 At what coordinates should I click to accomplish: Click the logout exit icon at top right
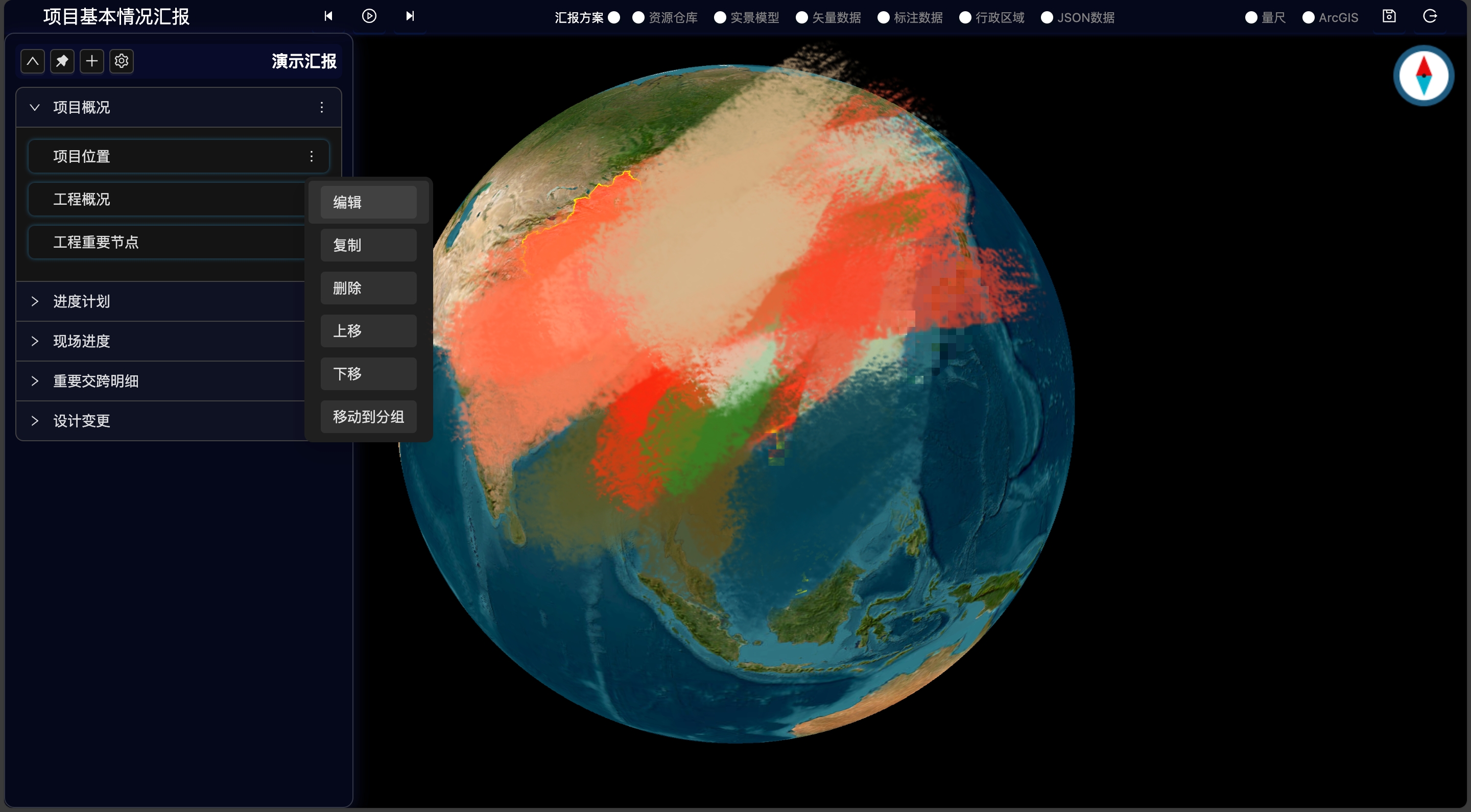1430,16
